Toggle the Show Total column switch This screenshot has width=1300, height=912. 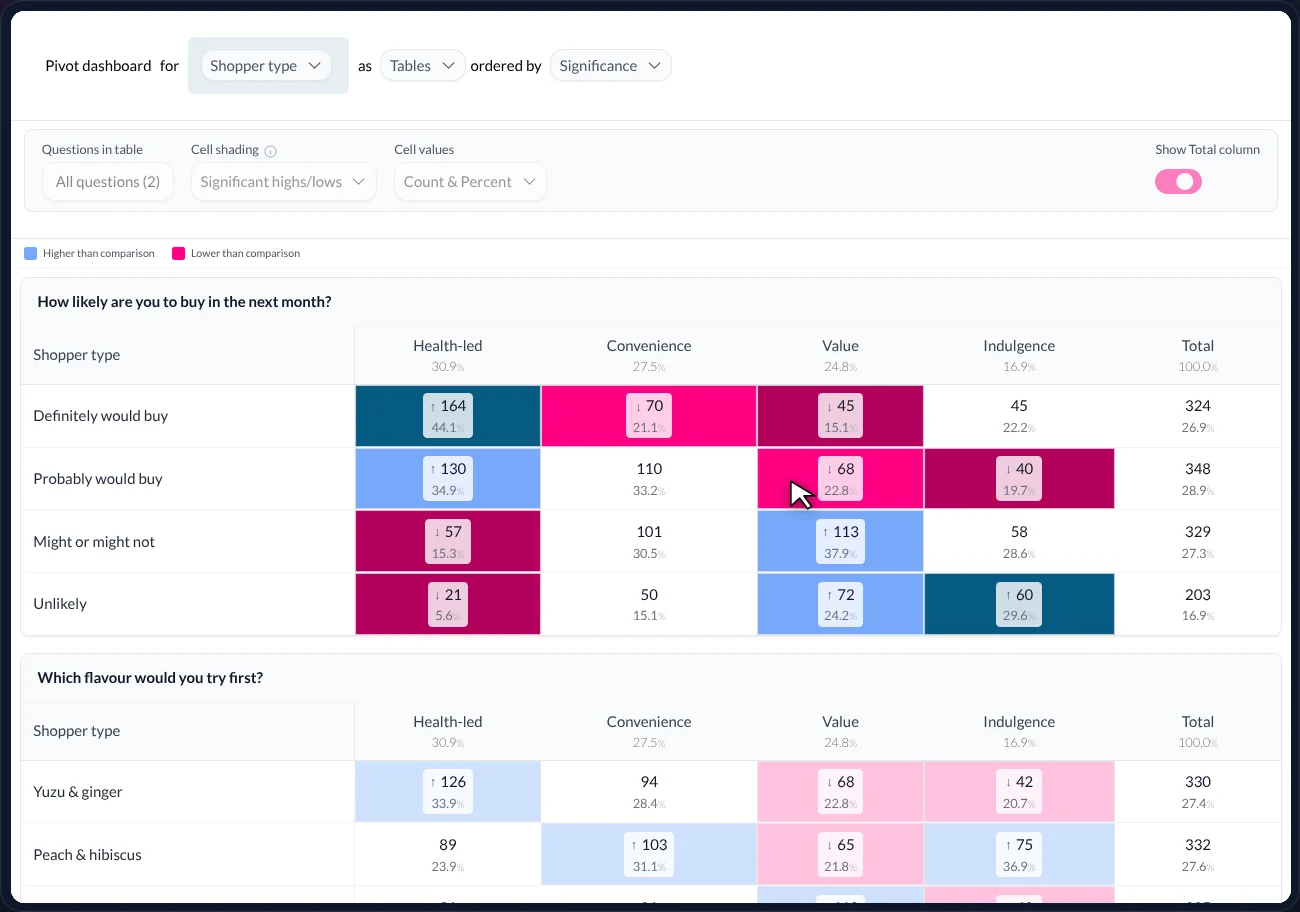point(1178,181)
